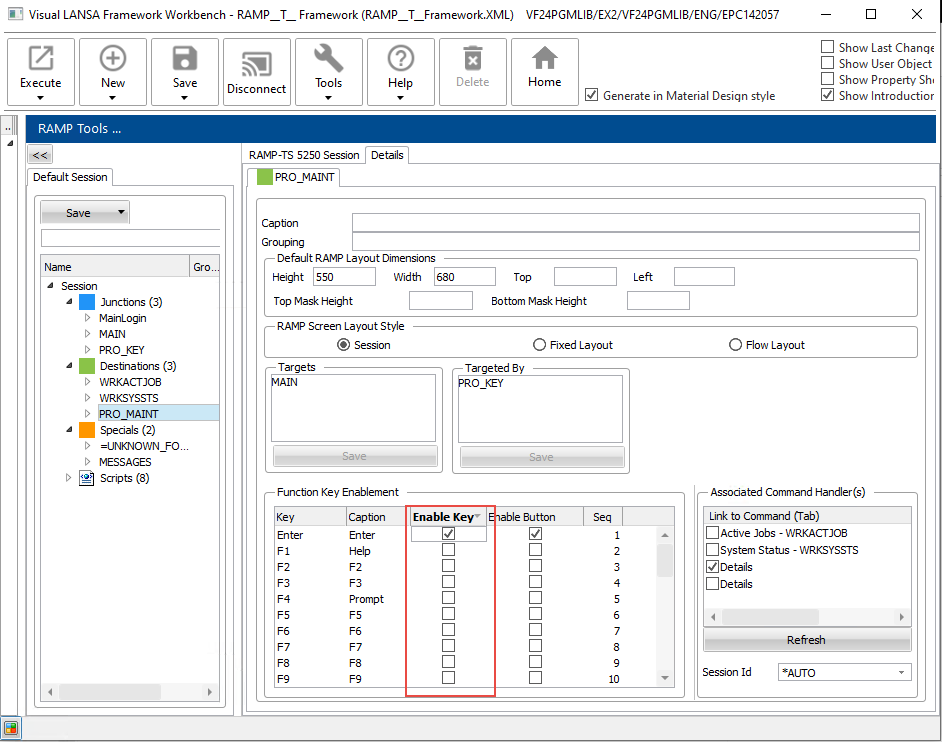942x742 pixels.
Task: Go to Home via house icon
Action: 545,60
